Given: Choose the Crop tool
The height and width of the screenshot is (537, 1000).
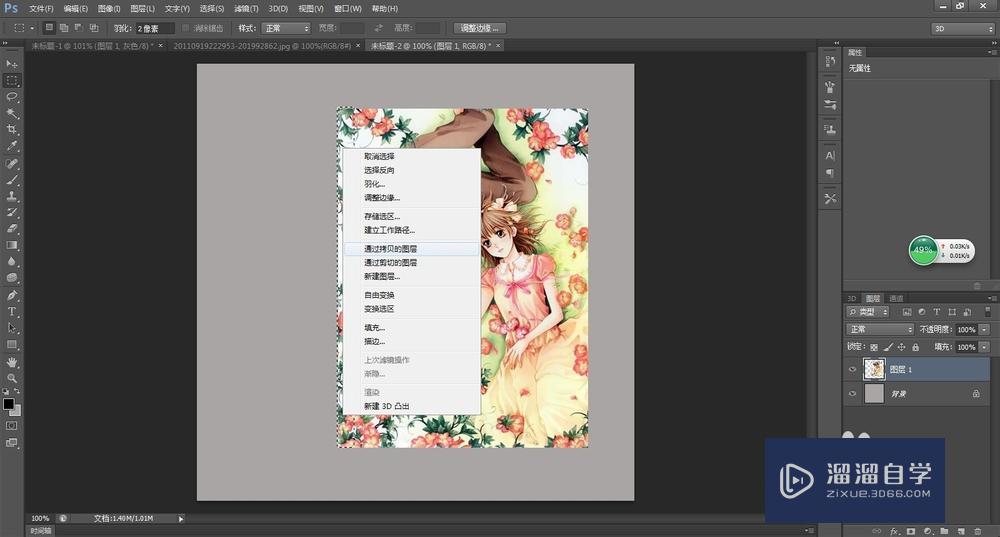Looking at the screenshot, I should [12, 130].
